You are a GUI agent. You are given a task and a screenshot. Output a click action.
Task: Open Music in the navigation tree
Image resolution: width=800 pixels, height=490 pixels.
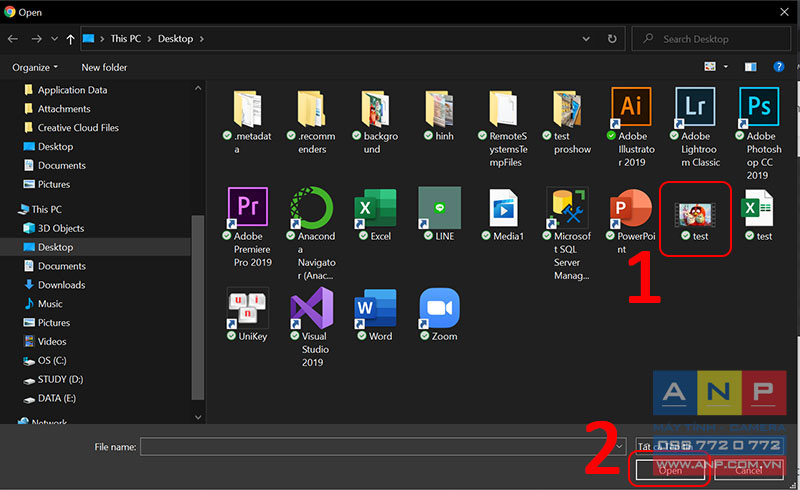(43, 304)
